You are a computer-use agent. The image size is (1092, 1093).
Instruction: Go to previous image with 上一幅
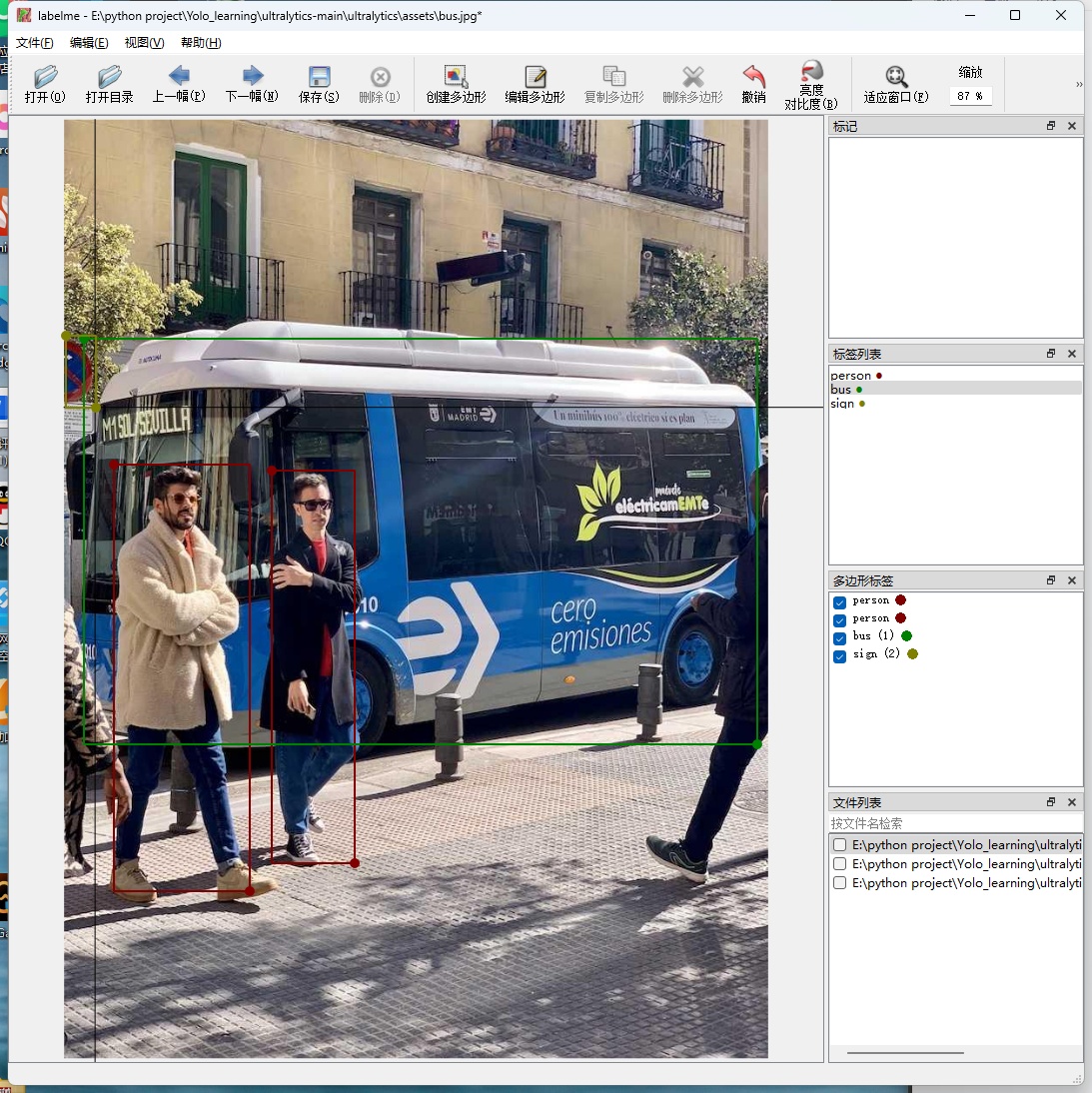[x=179, y=84]
